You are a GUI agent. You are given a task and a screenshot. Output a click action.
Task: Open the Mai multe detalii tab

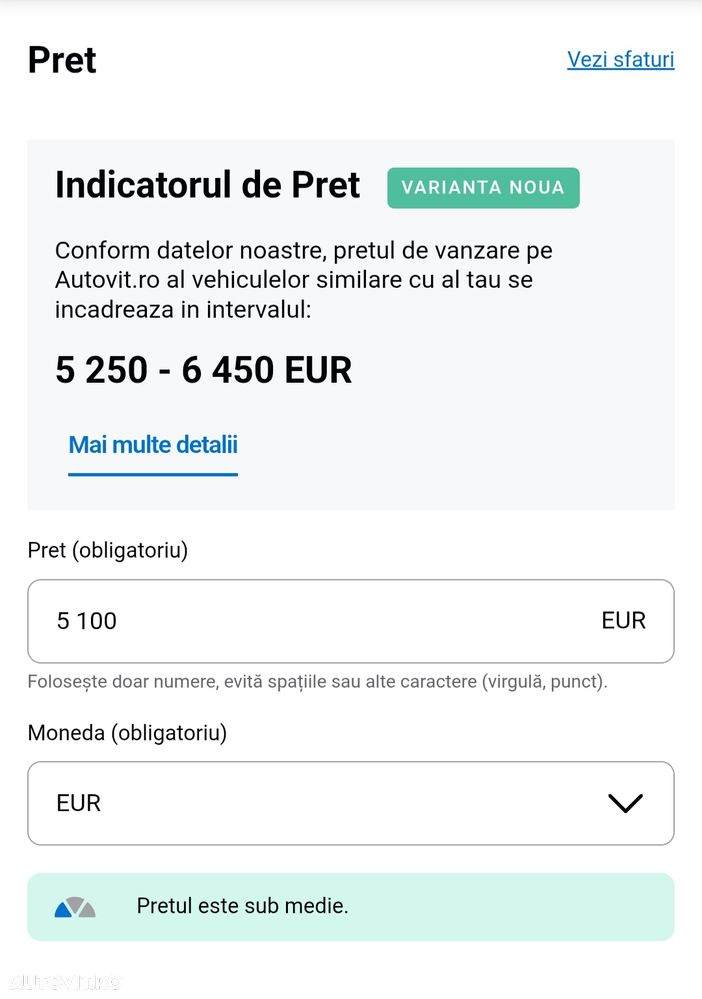(153, 445)
